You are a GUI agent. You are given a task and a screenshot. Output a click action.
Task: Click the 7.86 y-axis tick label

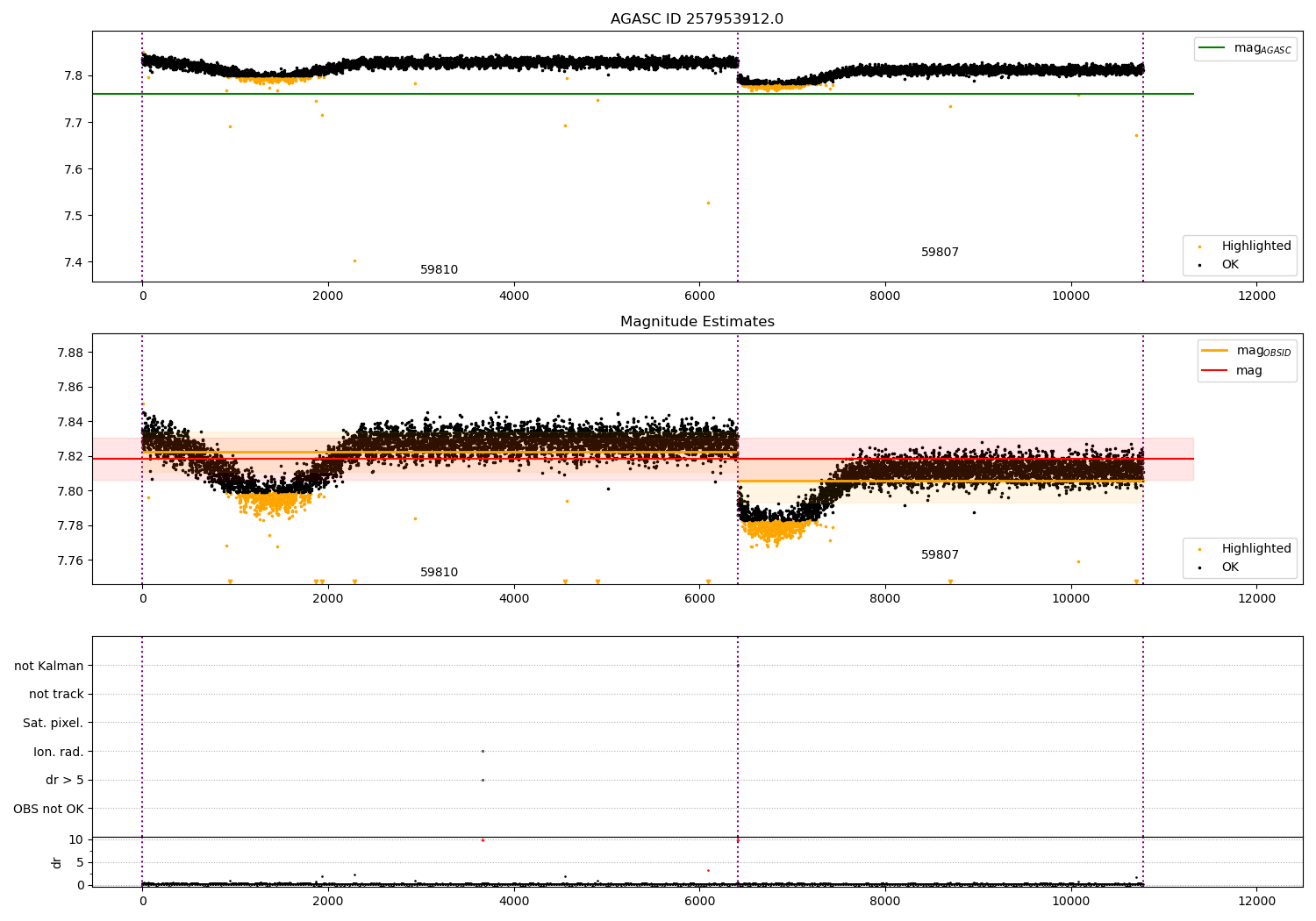(70, 388)
